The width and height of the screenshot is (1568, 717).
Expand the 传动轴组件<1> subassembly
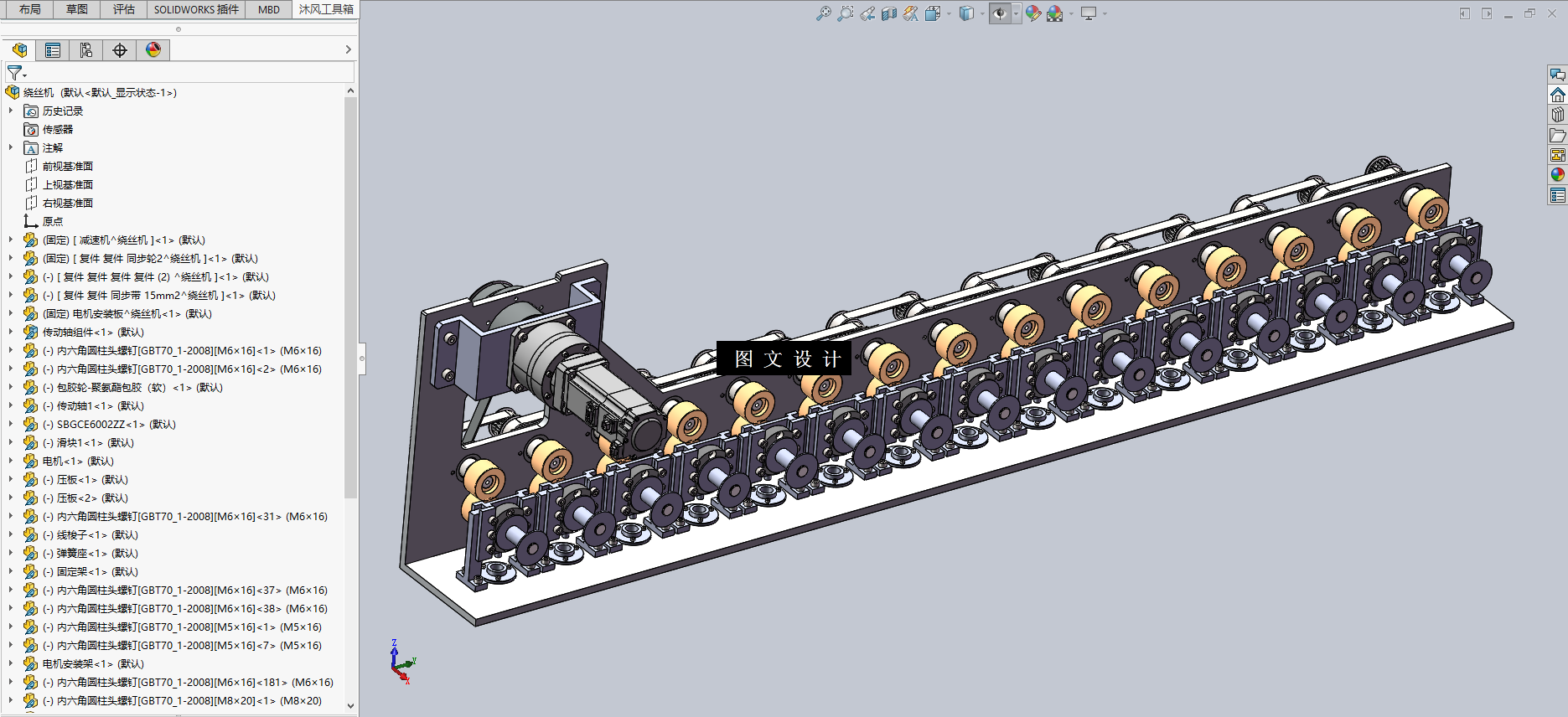[x=11, y=332]
